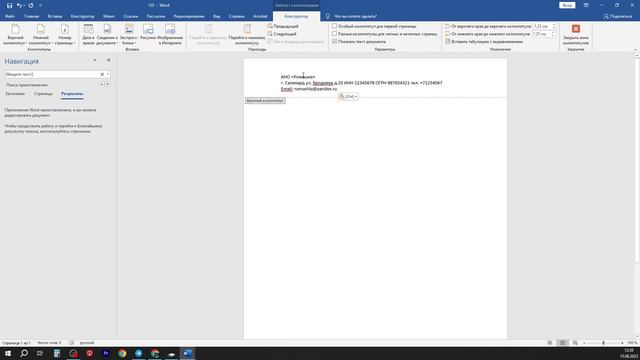Open Сведения о документе document info
Viewport: 640px width, 360px height.
[x=107, y=34]
